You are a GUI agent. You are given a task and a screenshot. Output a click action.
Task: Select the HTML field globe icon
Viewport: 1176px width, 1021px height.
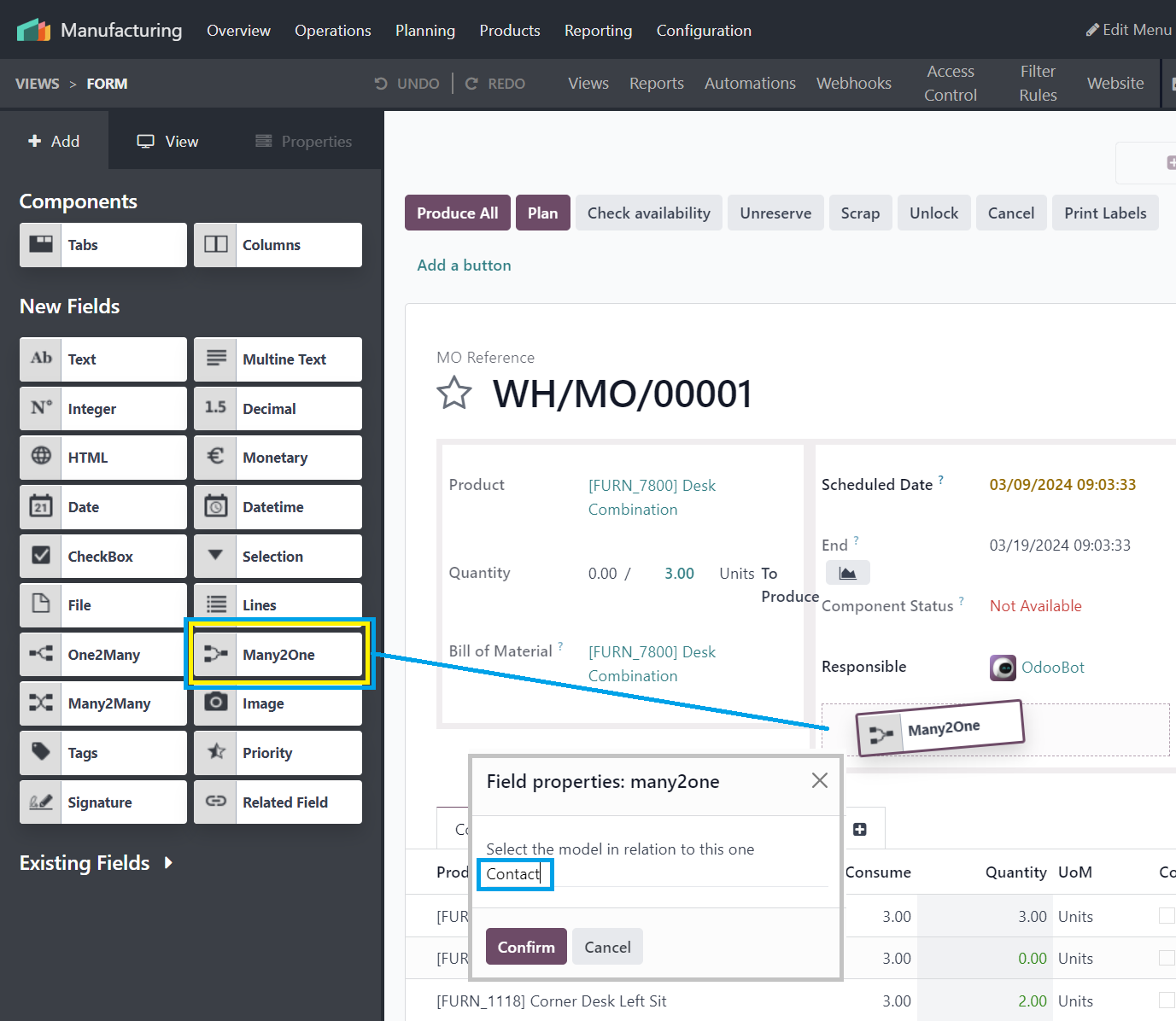[41, 457]
